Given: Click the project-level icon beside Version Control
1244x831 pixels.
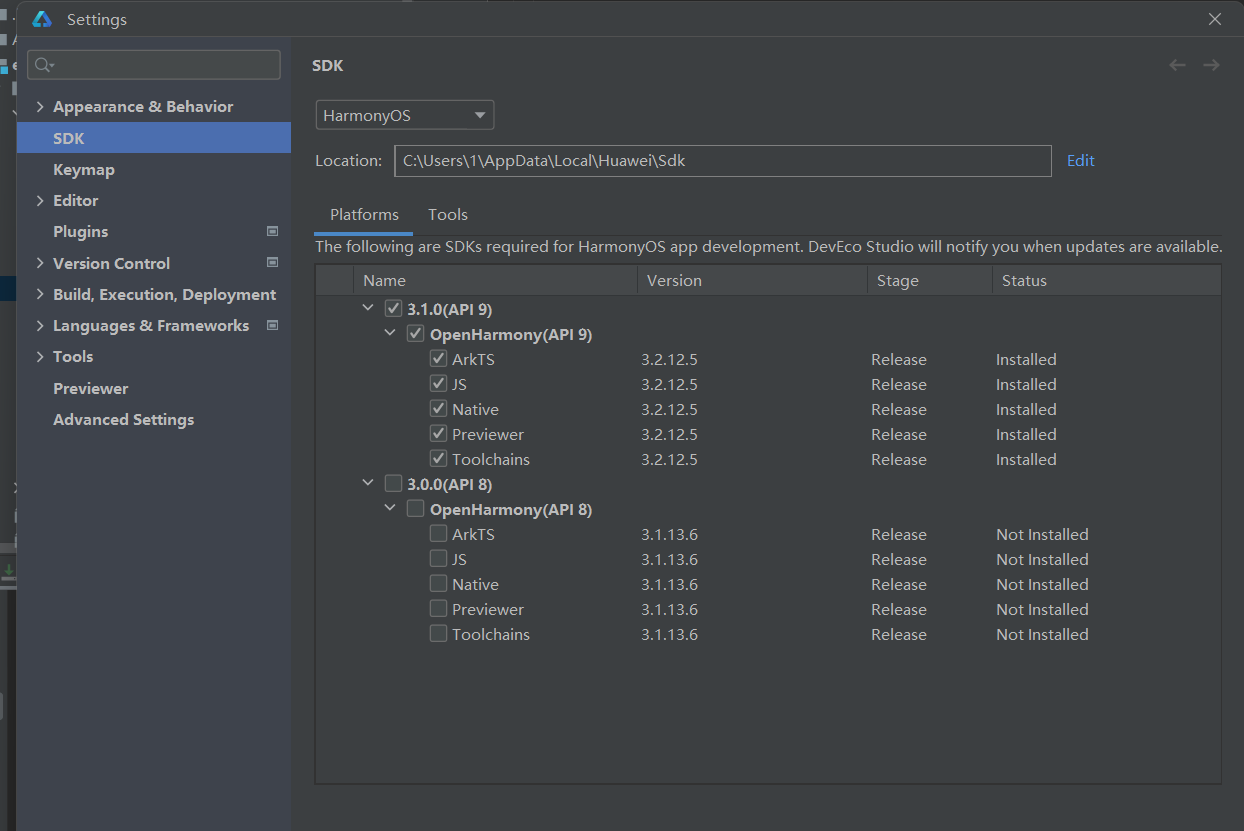Looking at the screenshot, I should 272,263.
